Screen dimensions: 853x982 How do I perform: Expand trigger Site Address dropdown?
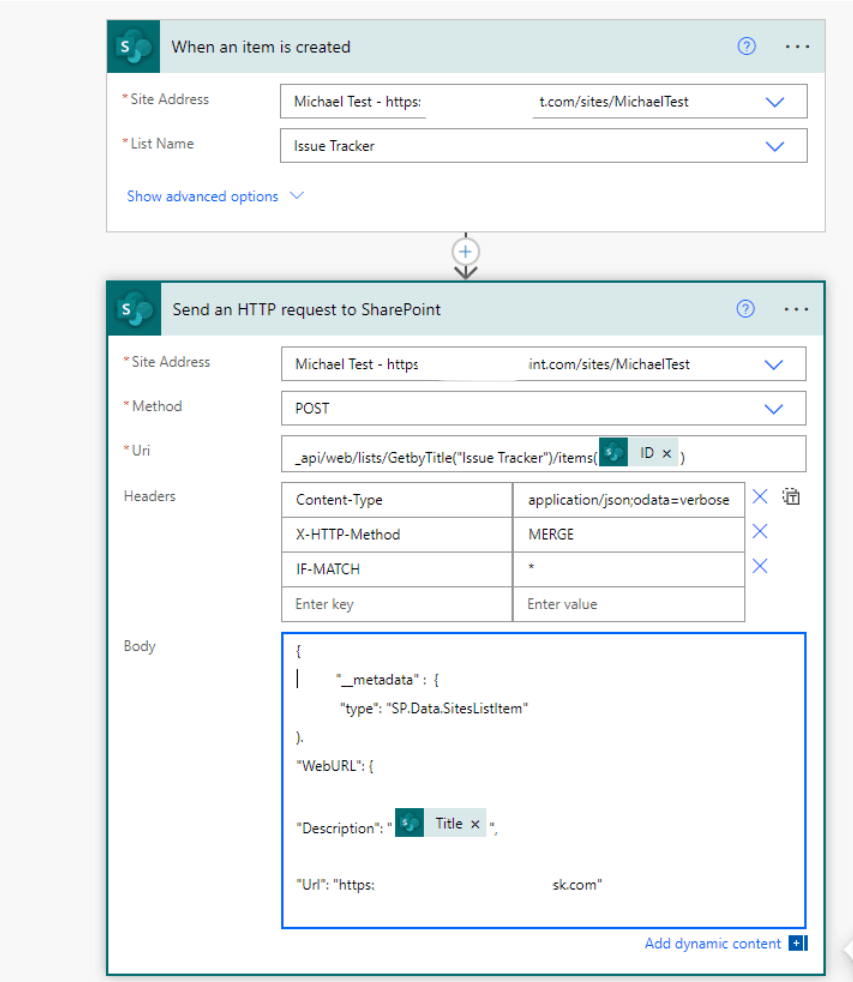click(x=775, y=102)
